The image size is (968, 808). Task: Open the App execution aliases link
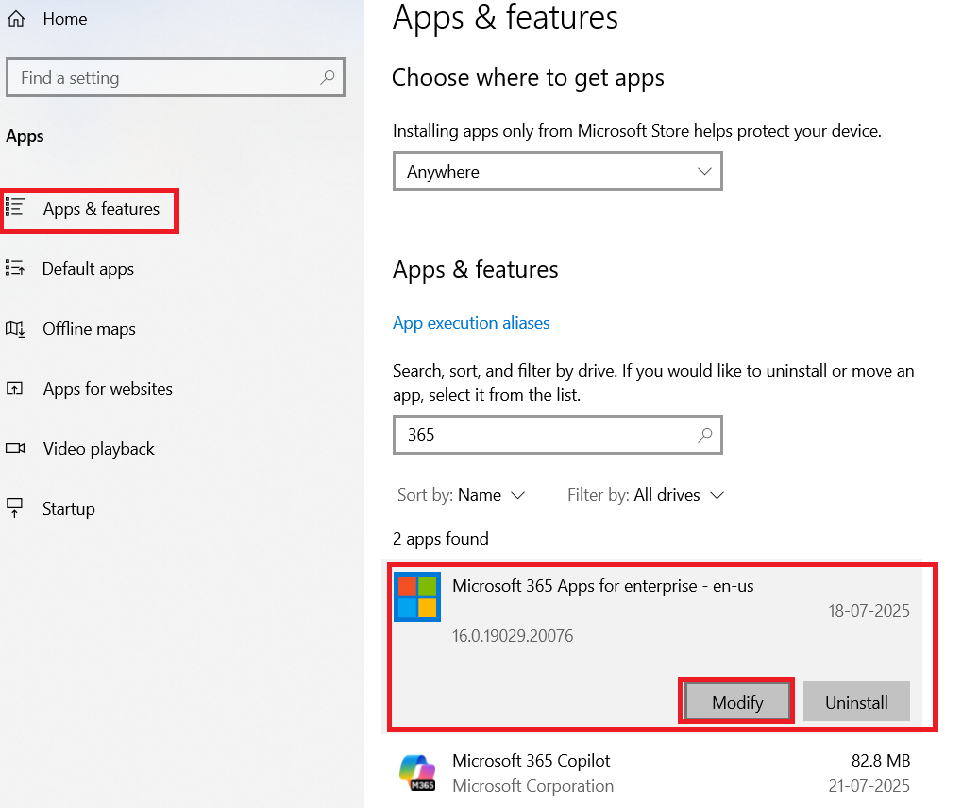[x=471, y=323]
